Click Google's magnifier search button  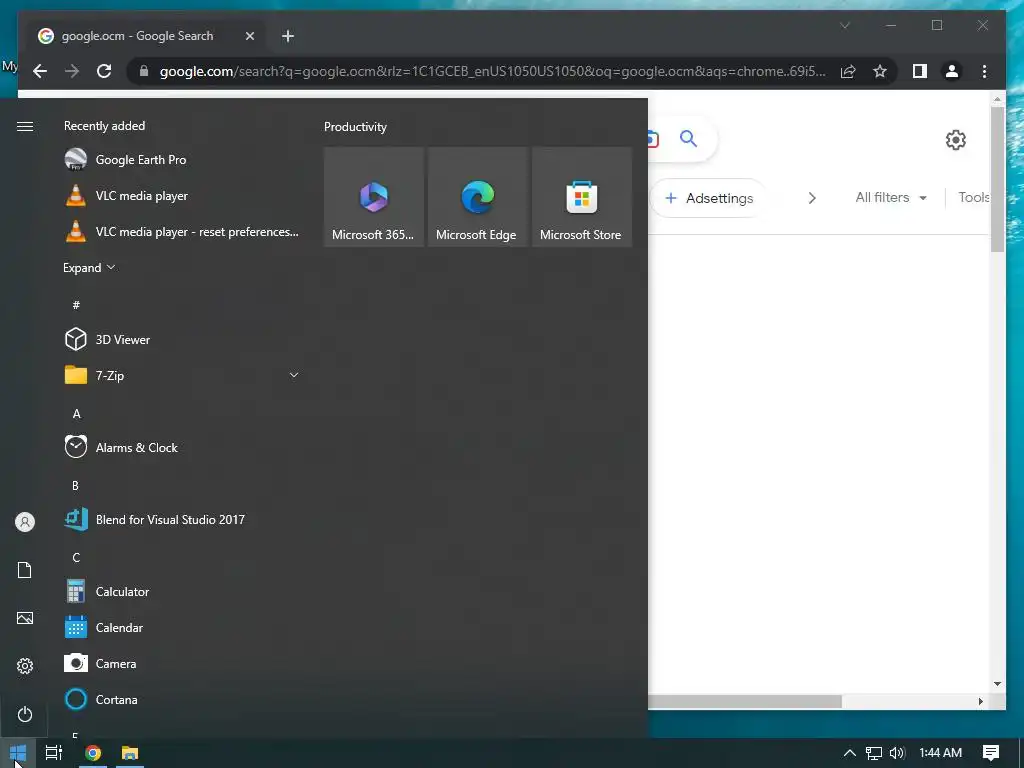688,138
